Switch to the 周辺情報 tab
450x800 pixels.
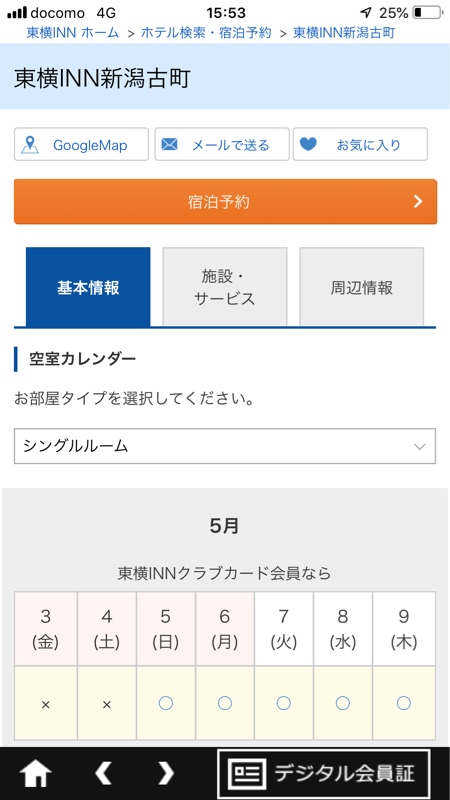tap(362, 287)
